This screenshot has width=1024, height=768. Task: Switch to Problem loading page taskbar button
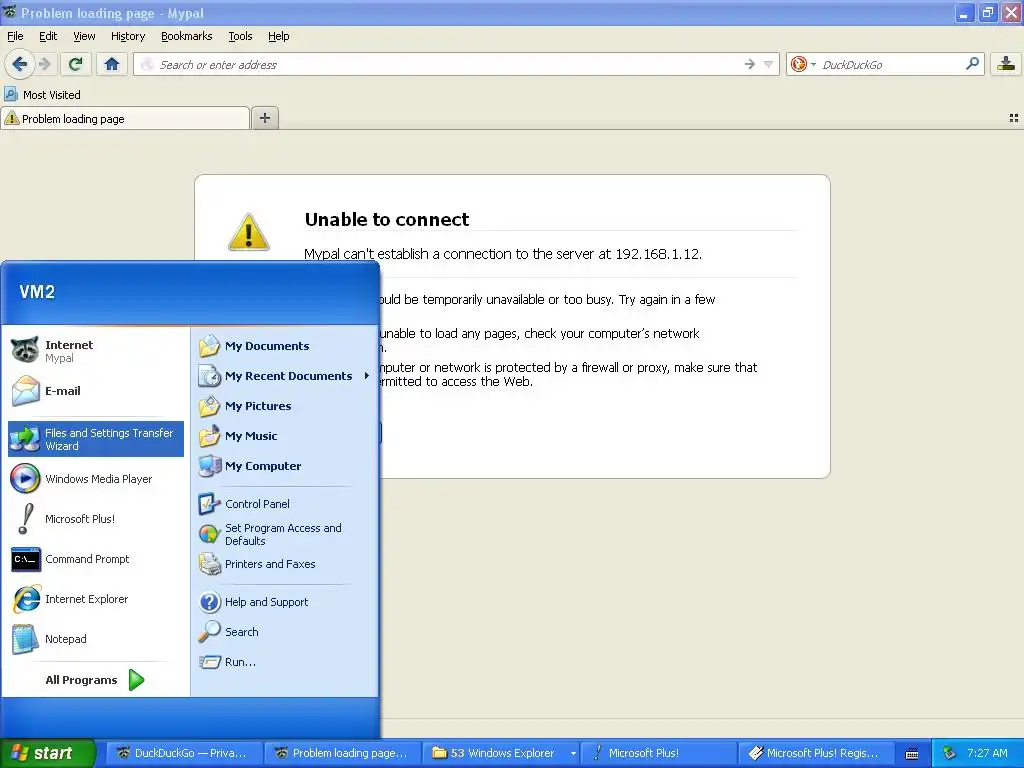[342, 753]
